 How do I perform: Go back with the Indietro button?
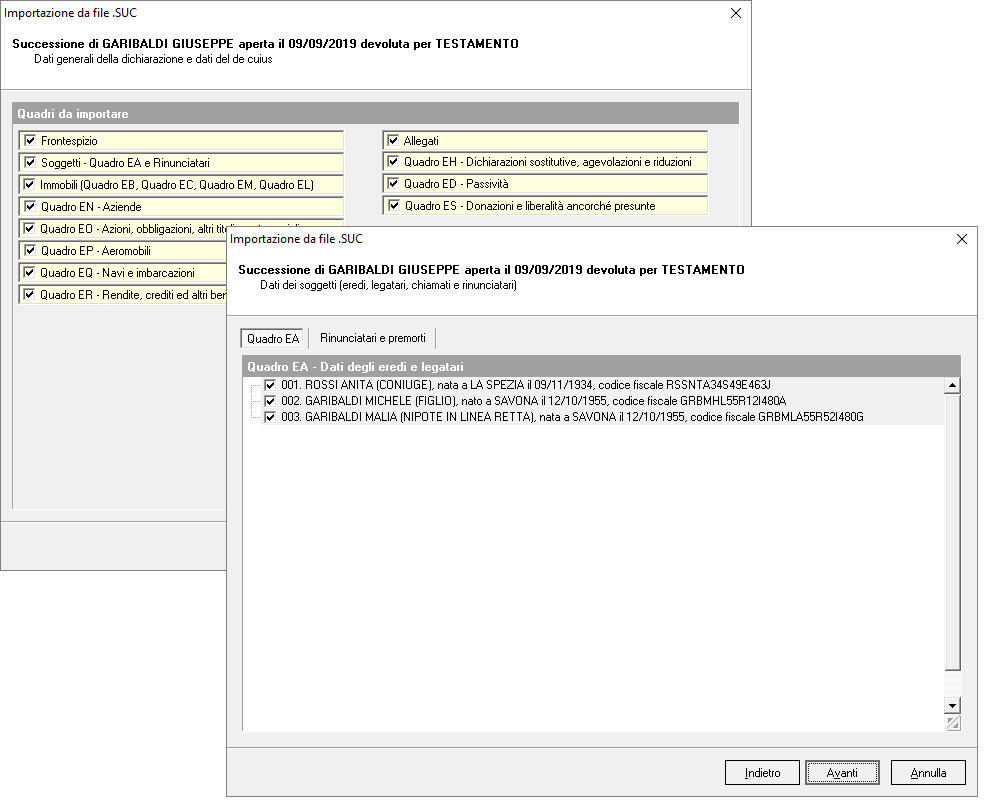tap(763, 773)
